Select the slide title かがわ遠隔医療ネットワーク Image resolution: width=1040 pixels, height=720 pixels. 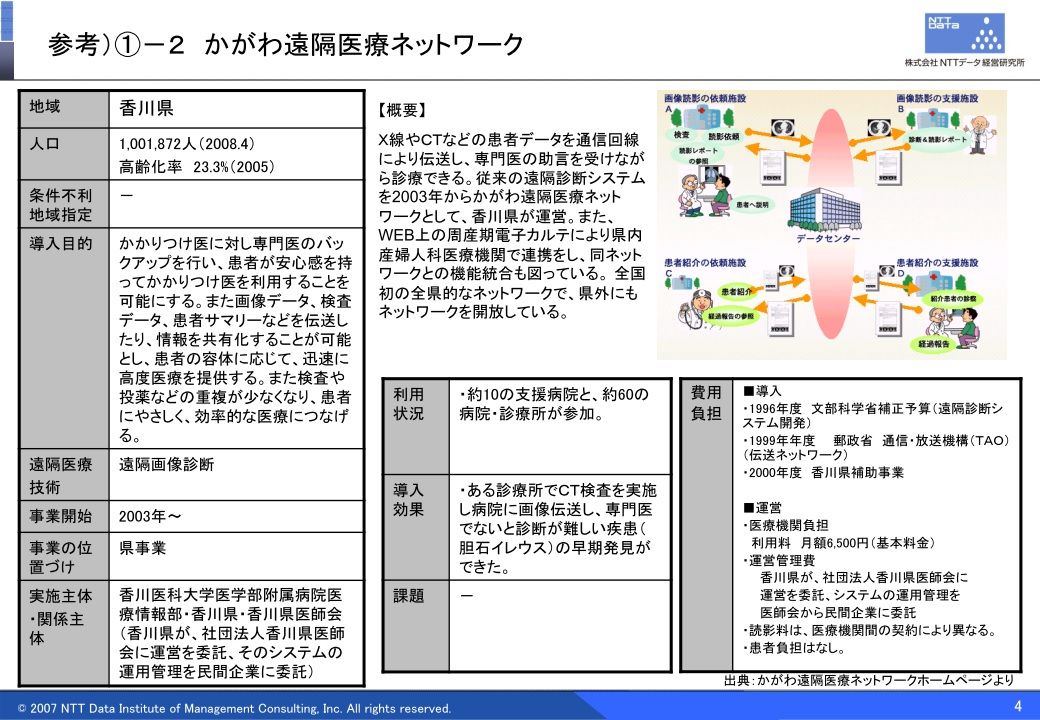point(364,45)
